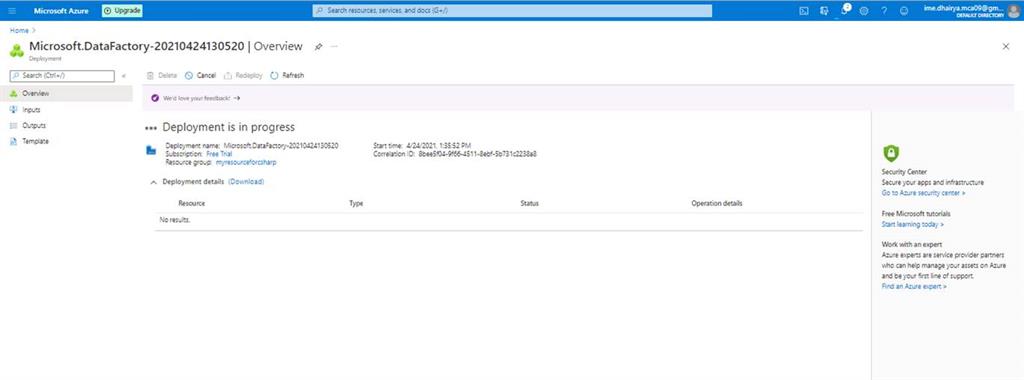The height and width of the screenshot is (380, 1024).
Task: Click the Start time value
Action: pos(438,145)
